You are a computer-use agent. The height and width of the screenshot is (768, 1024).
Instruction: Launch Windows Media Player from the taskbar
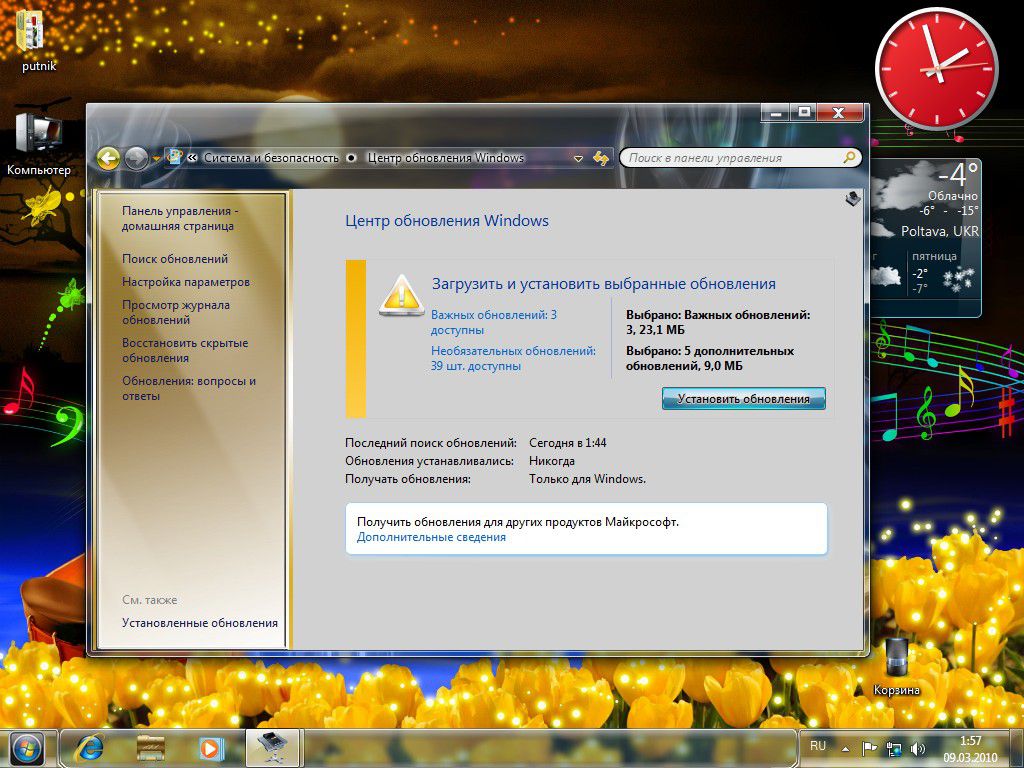(210, 747)
